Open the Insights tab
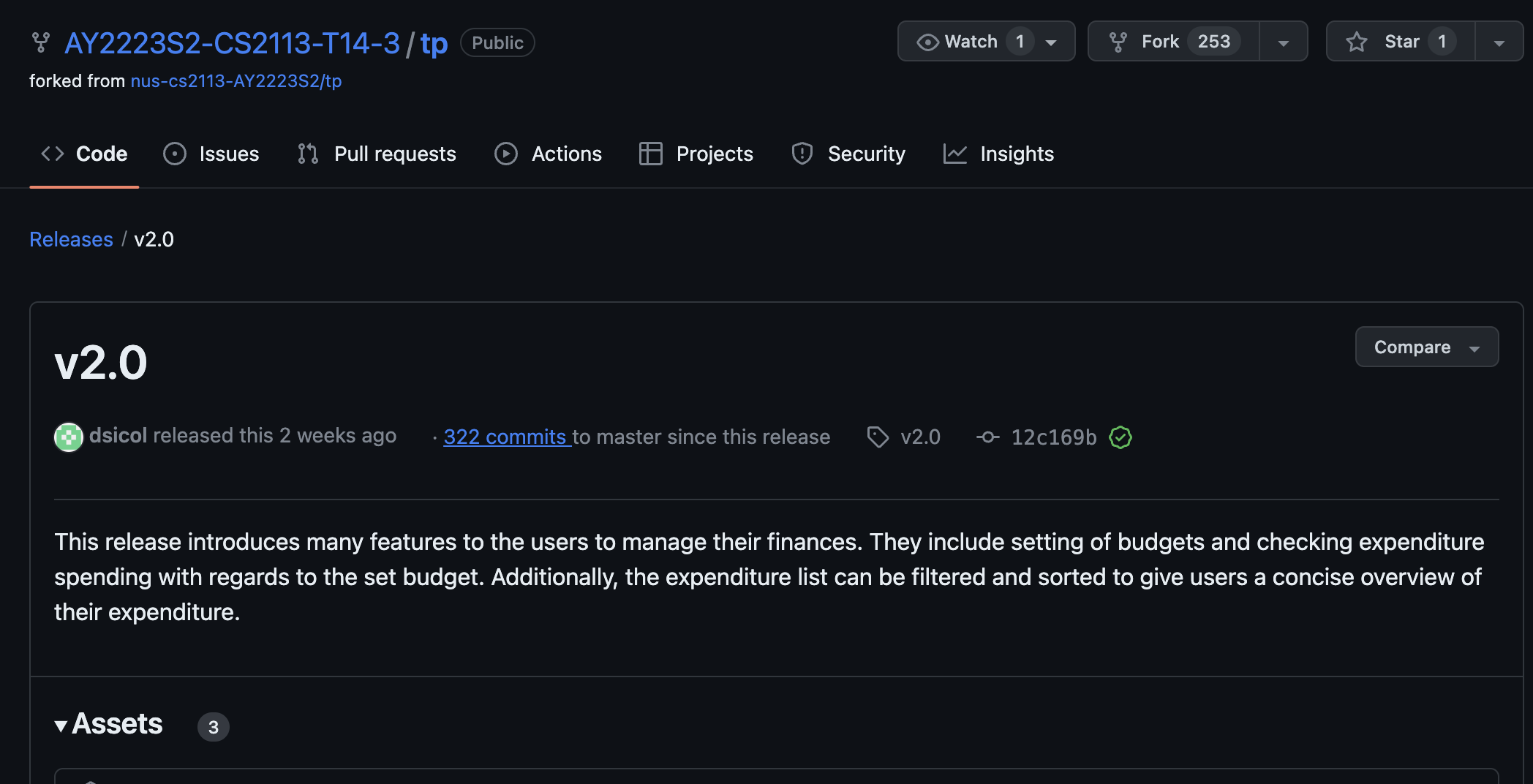This screenshot has height=784, width=1533. point(998,154)
